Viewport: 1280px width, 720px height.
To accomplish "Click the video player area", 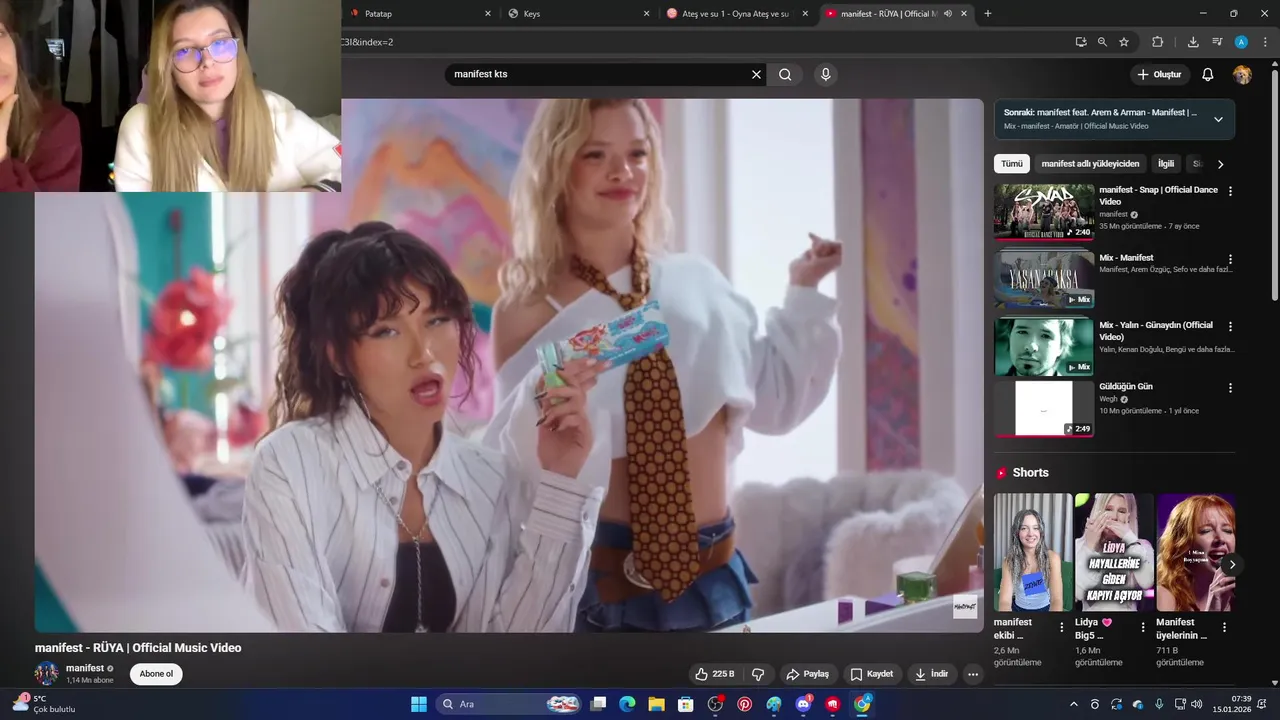I will tap(509, 365).
